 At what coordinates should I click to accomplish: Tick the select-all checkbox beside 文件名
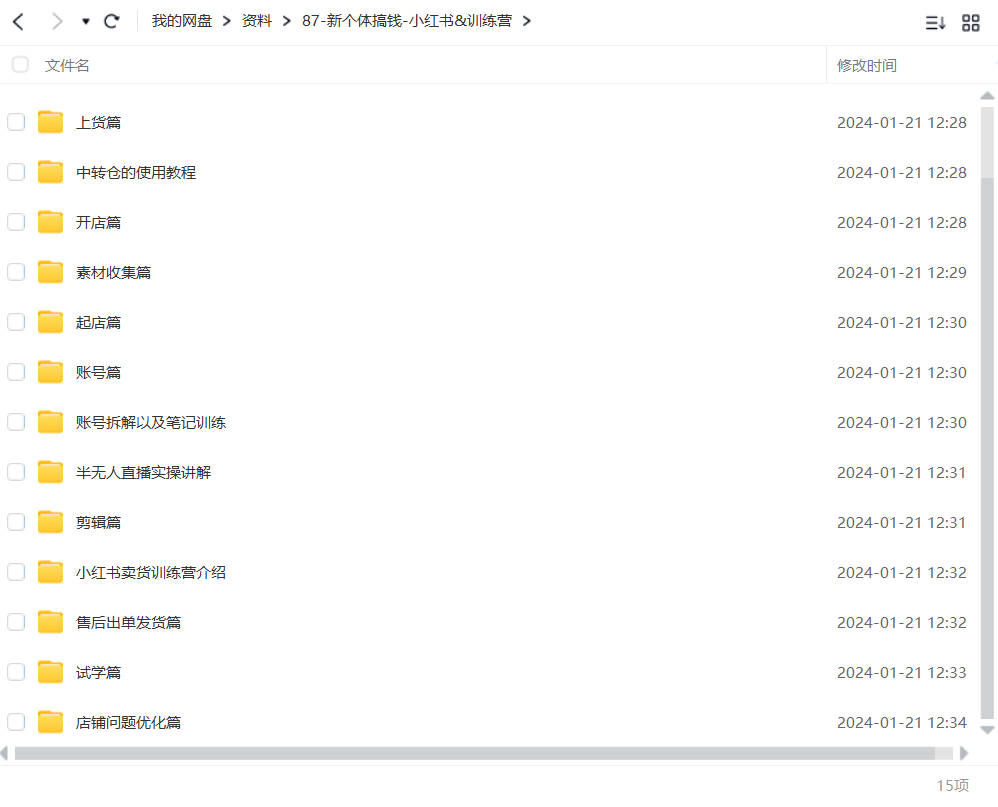[20, 65]
